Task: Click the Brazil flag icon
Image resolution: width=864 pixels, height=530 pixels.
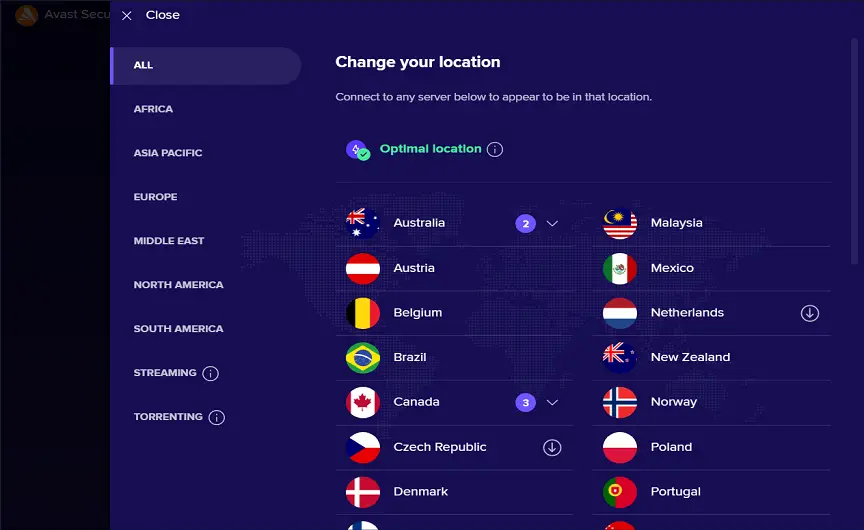Action: 363,358
